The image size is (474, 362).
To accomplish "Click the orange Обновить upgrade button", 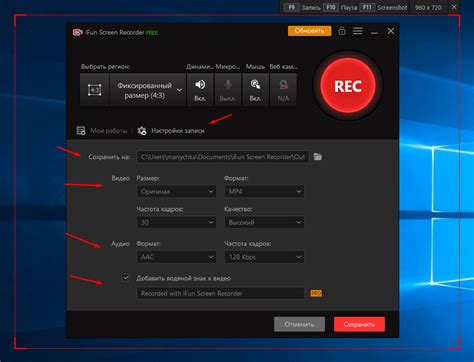I will tap(309, 31).
